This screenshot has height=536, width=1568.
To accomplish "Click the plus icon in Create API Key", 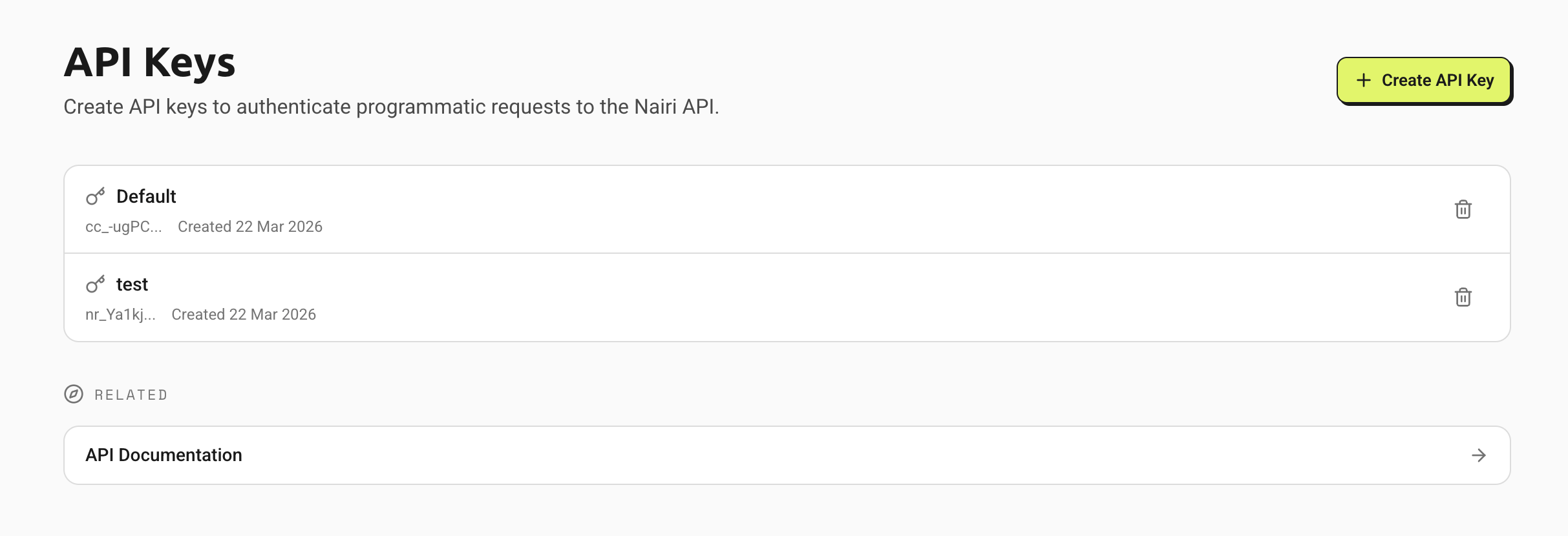I will [1362, 80].
